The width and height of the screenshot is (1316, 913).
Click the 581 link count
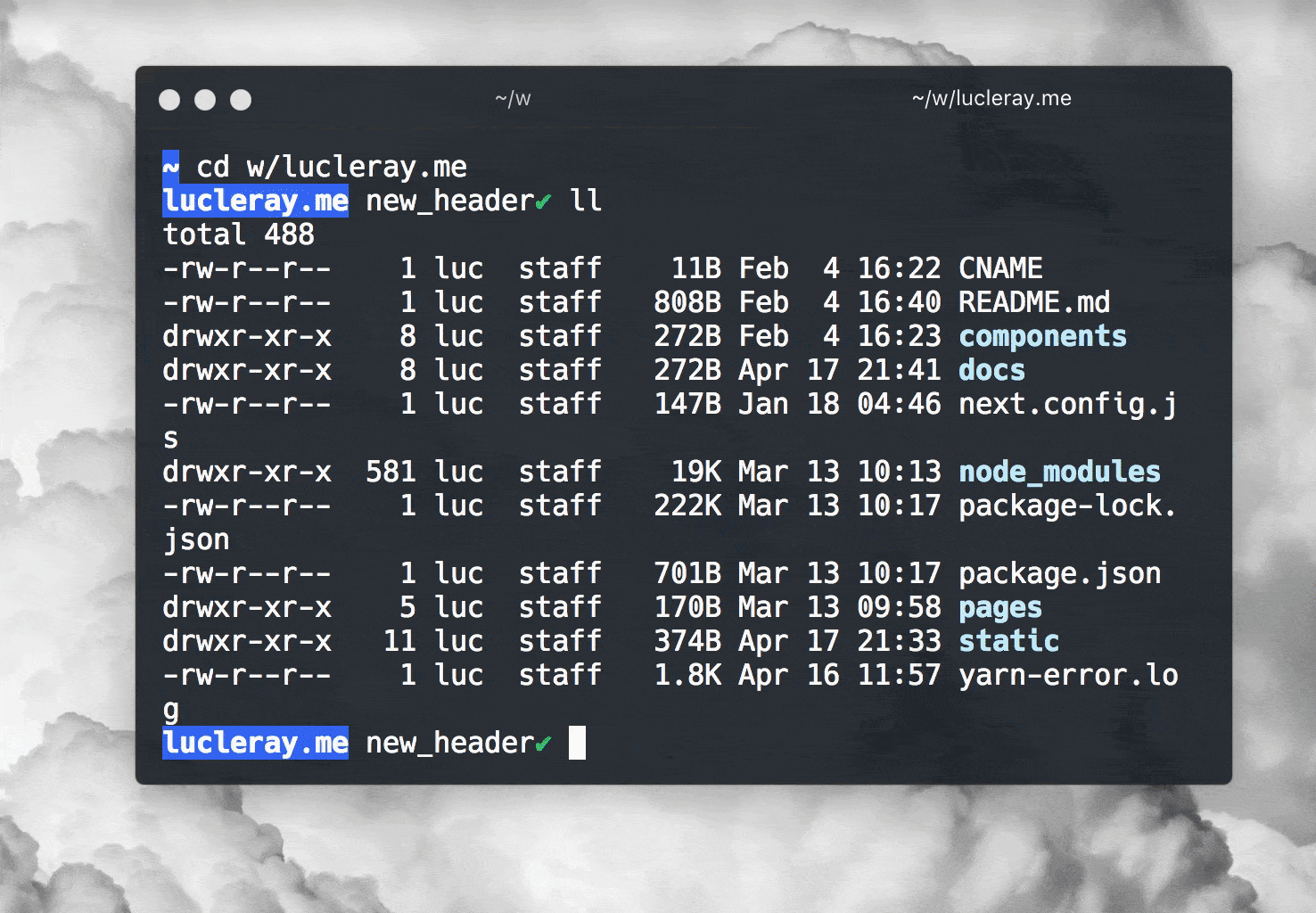point(391,472)
